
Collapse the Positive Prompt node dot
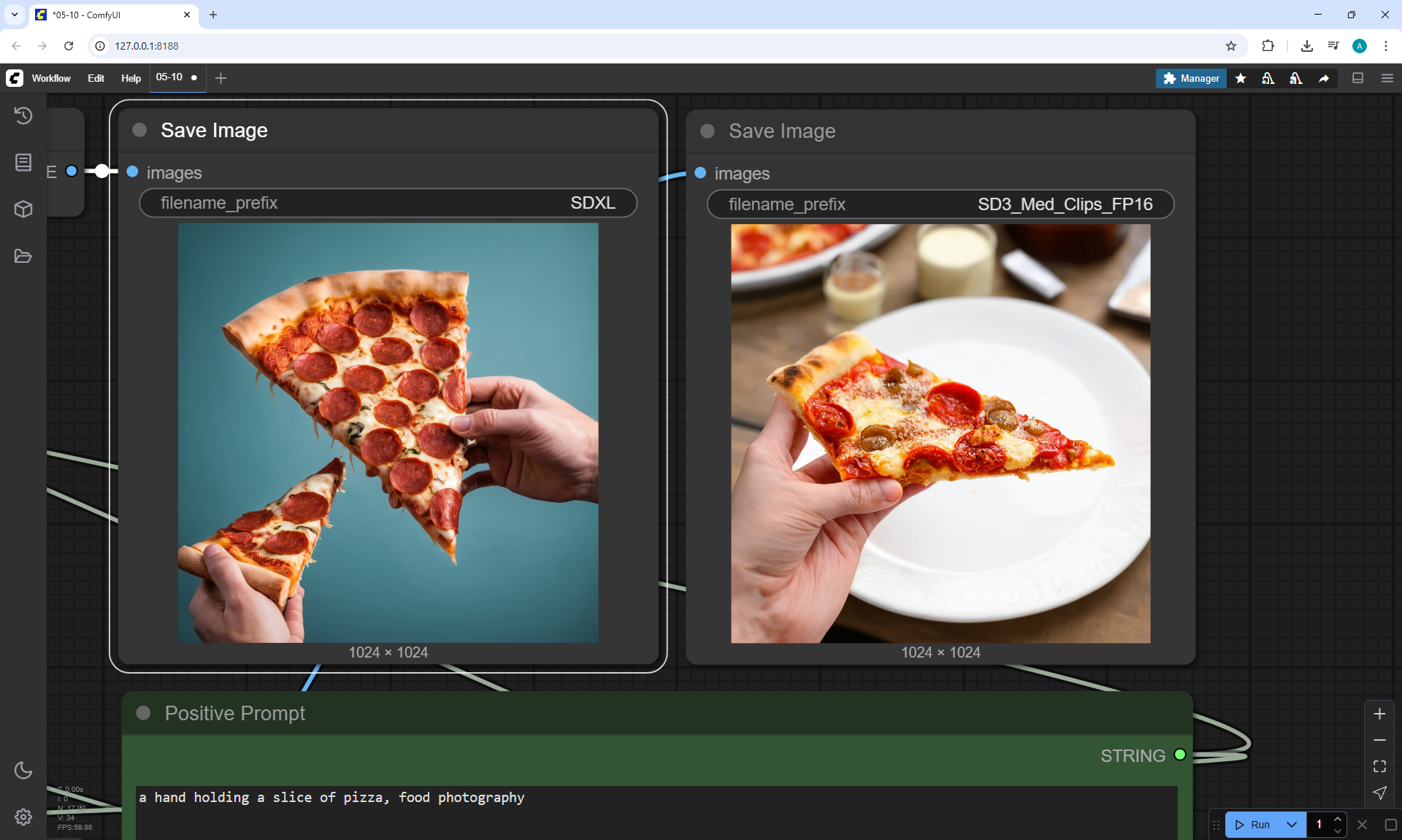pos(143,713)
